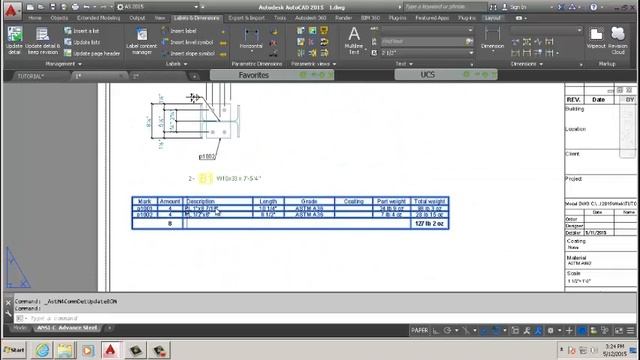
Task: Click the Help question mark icon
Action: coord(593,7)
